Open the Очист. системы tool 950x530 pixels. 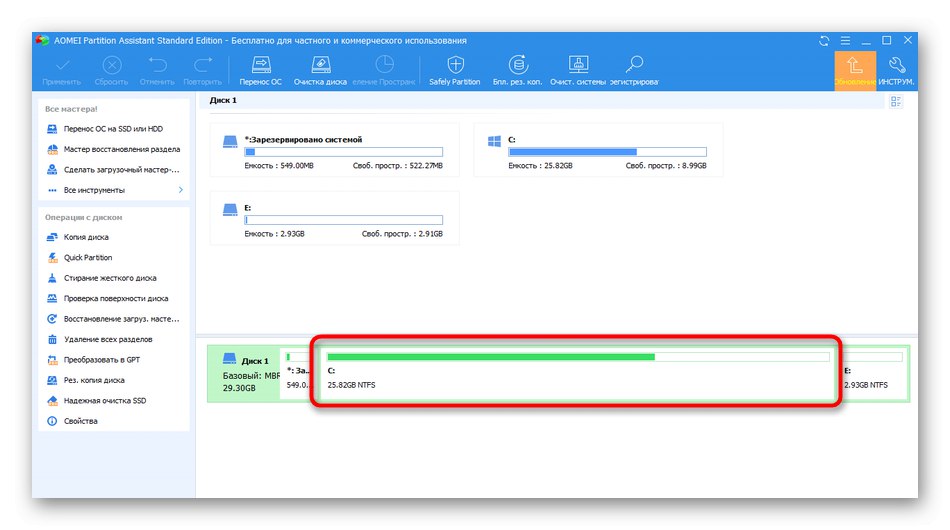click(578, 70)
